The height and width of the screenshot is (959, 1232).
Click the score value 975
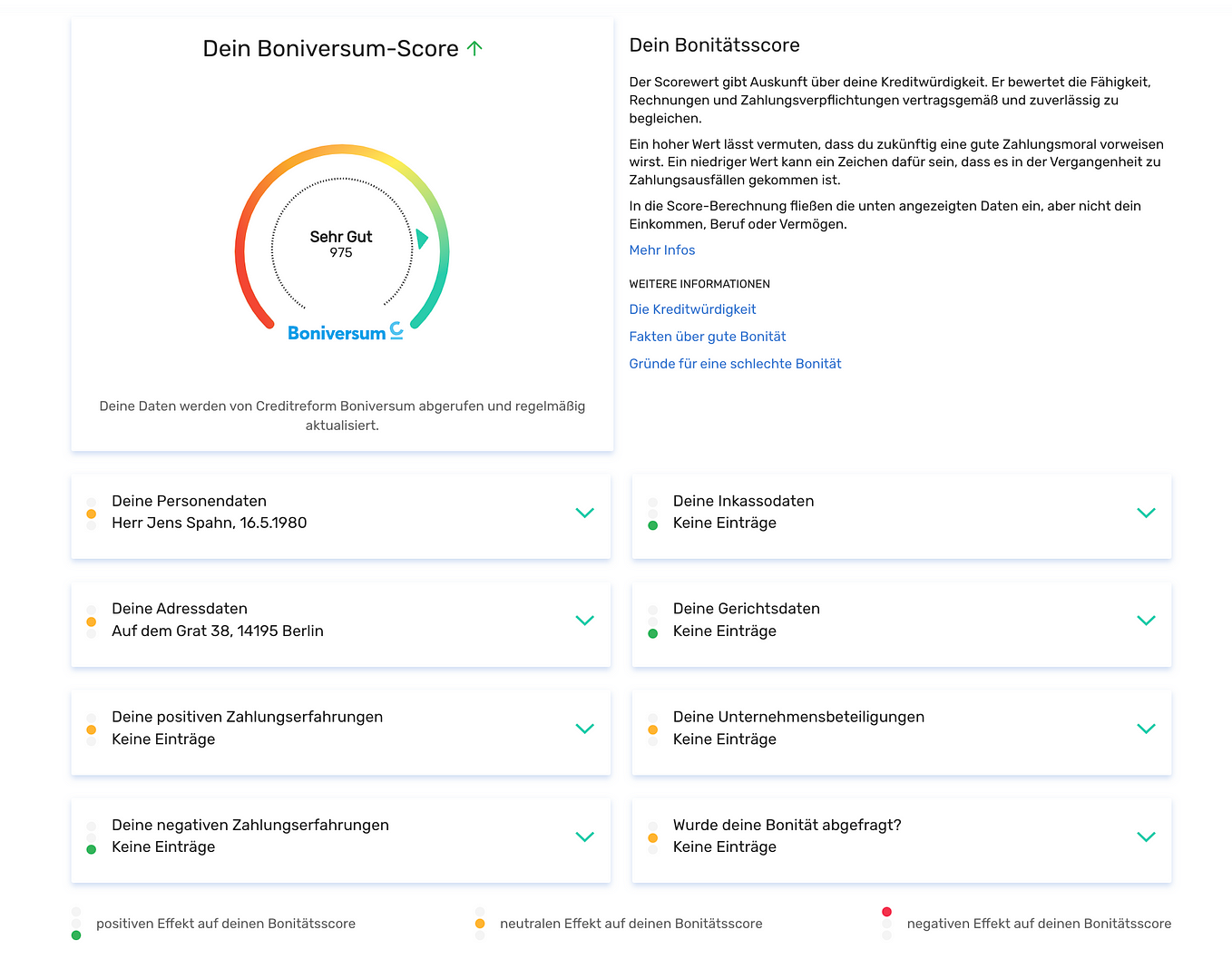(x=341, y=253)
